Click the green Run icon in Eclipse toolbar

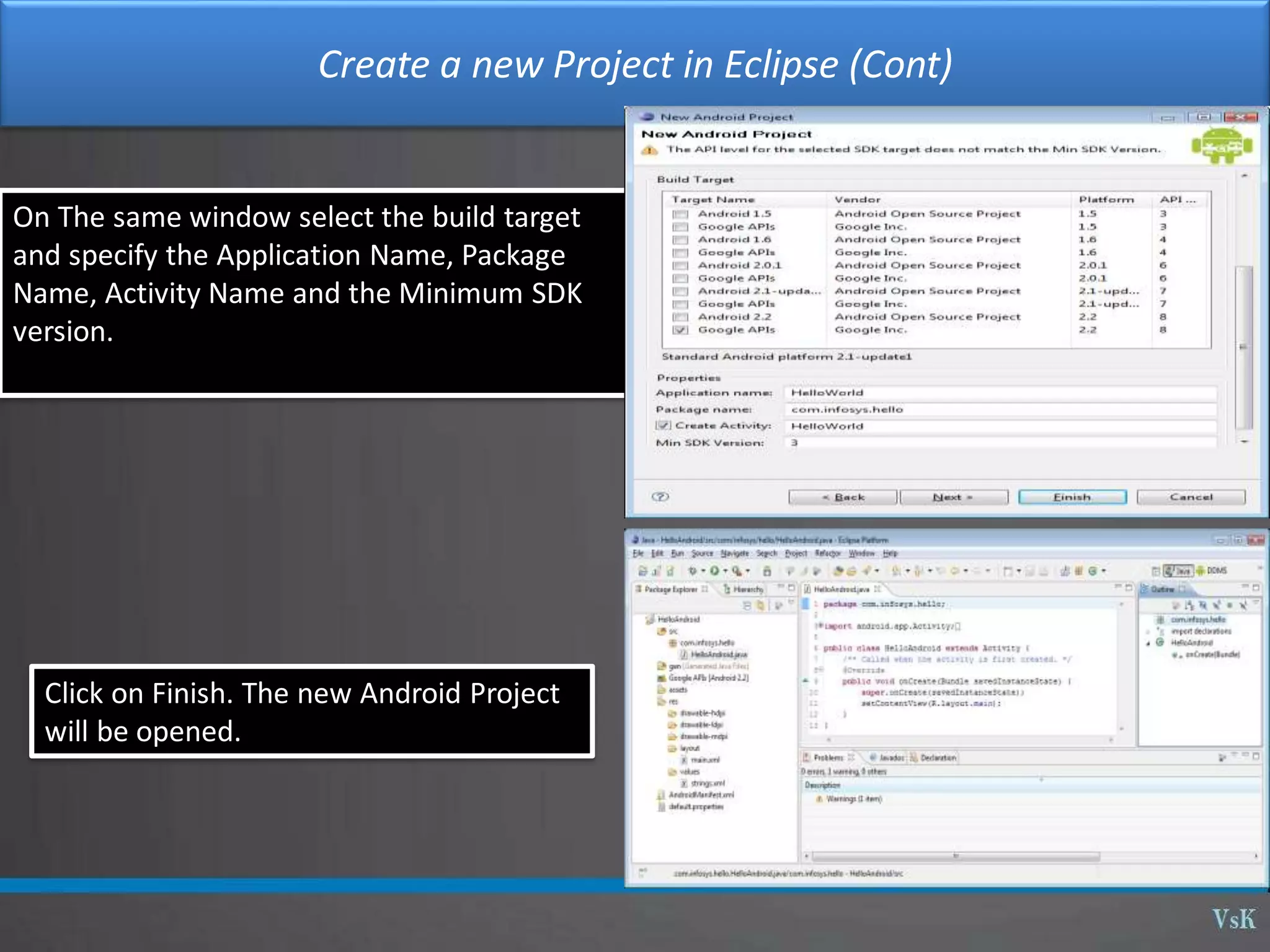[x=714, y=571]
